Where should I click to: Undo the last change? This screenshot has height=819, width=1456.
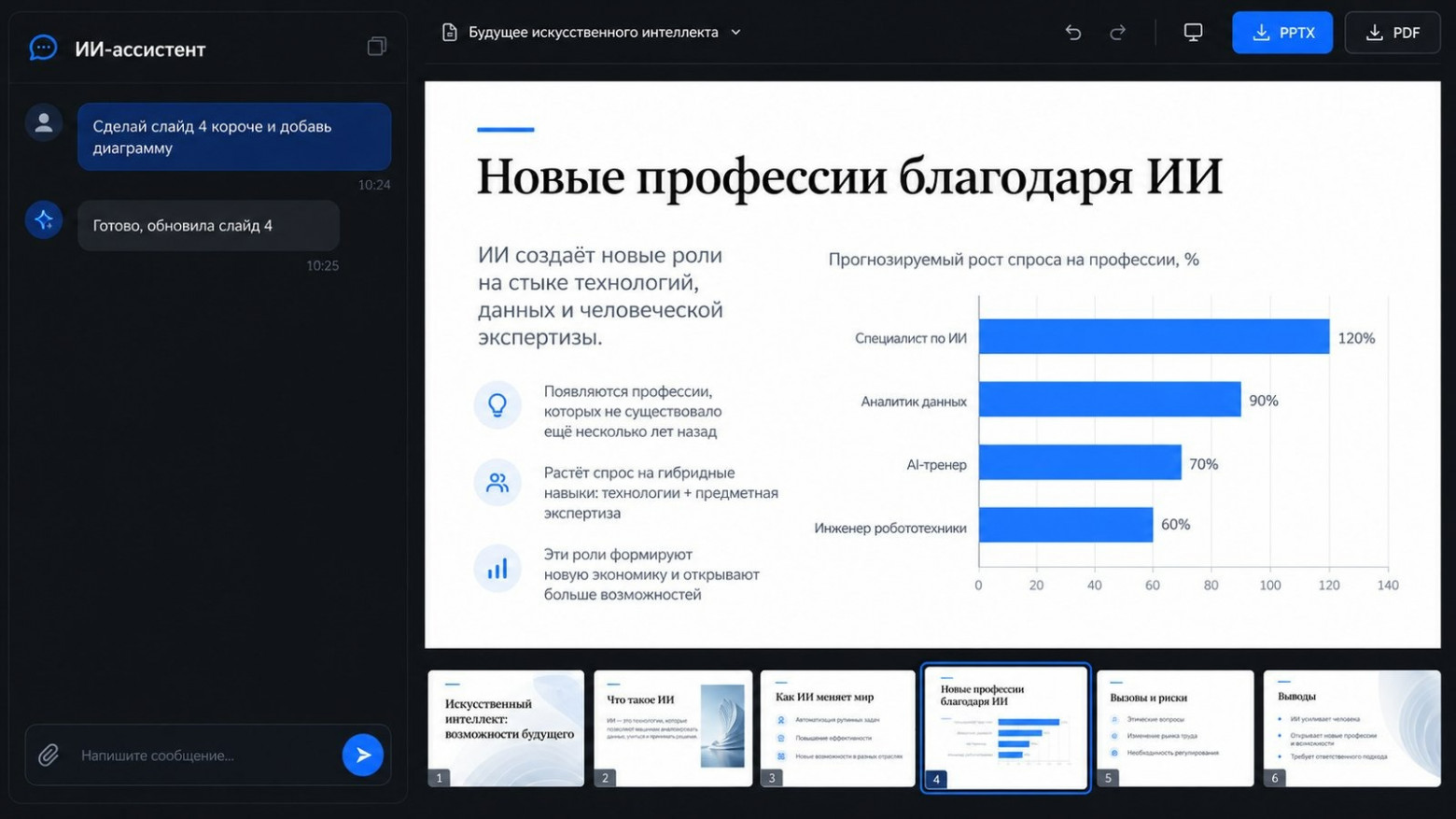[x=1073, y=33]
